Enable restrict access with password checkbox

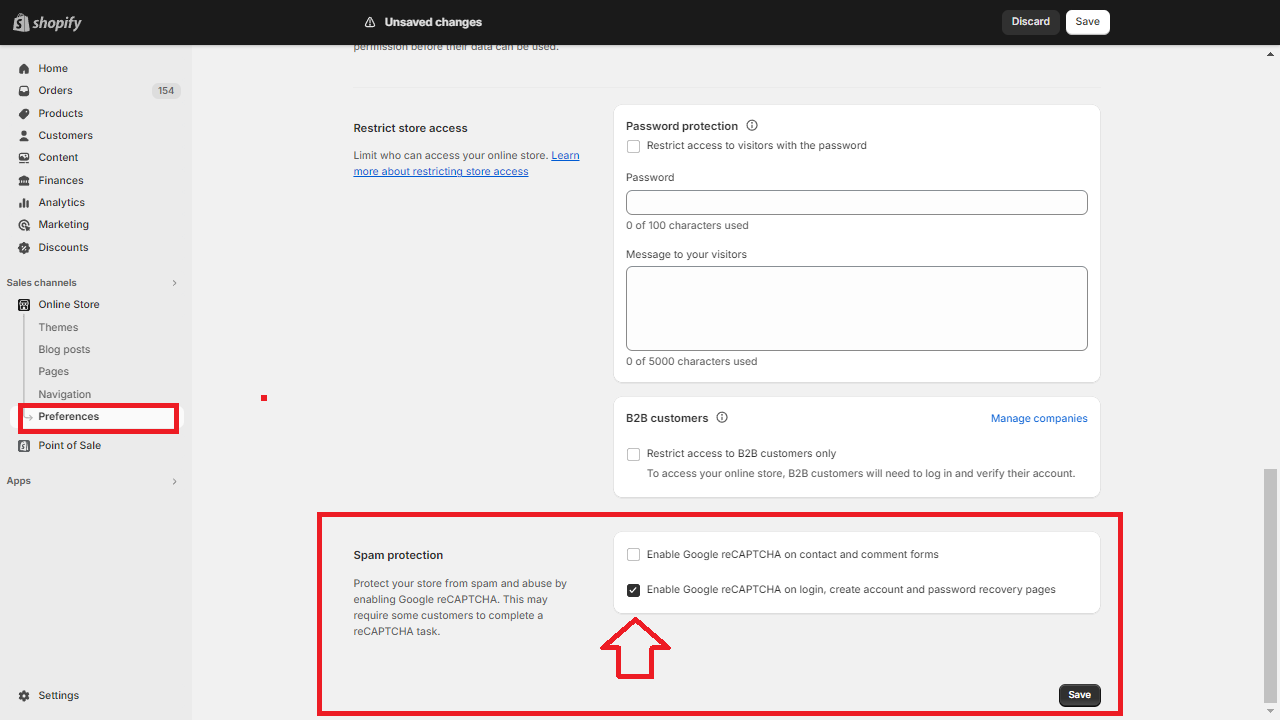tap(633, 146)
